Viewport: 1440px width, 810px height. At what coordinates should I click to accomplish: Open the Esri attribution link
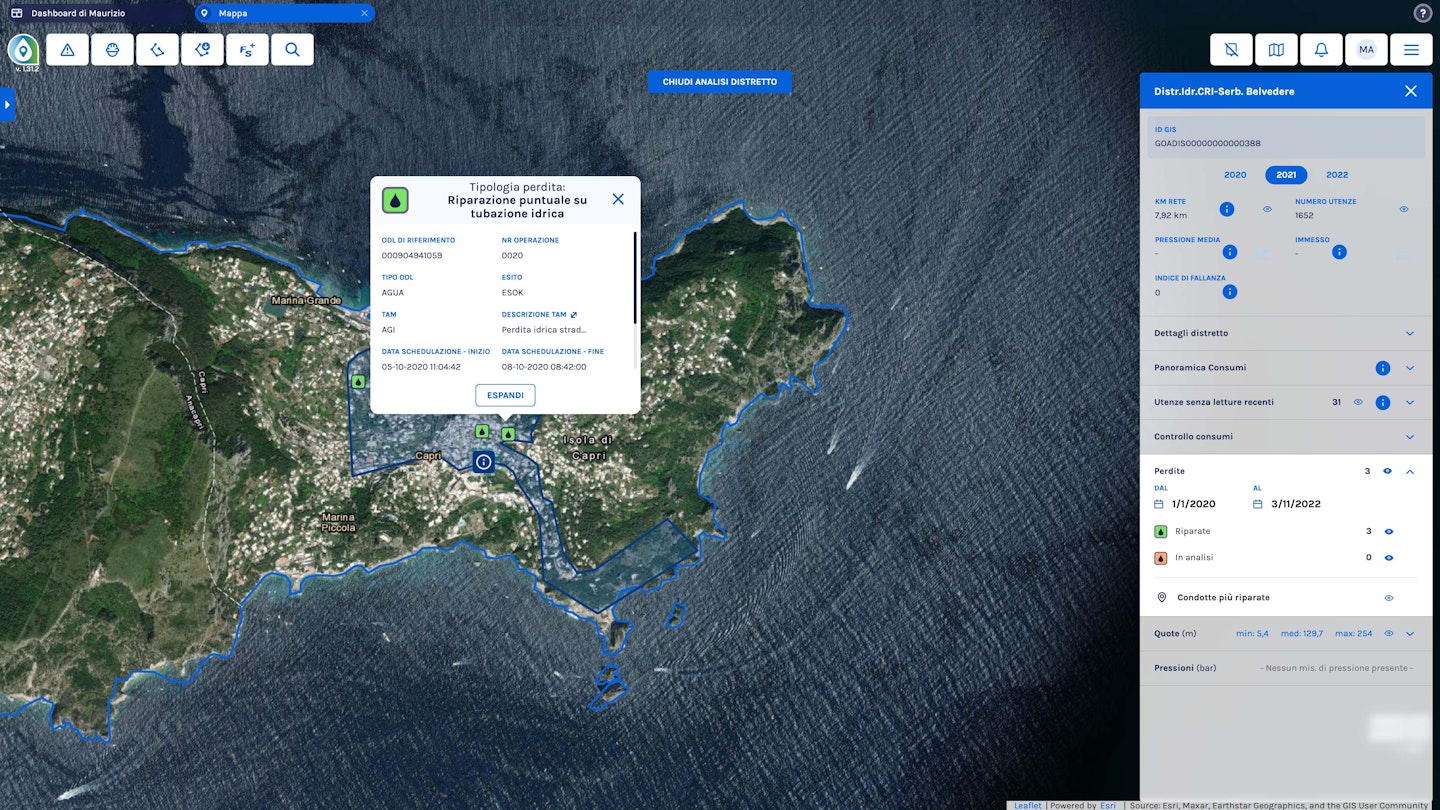[1108, 805]
